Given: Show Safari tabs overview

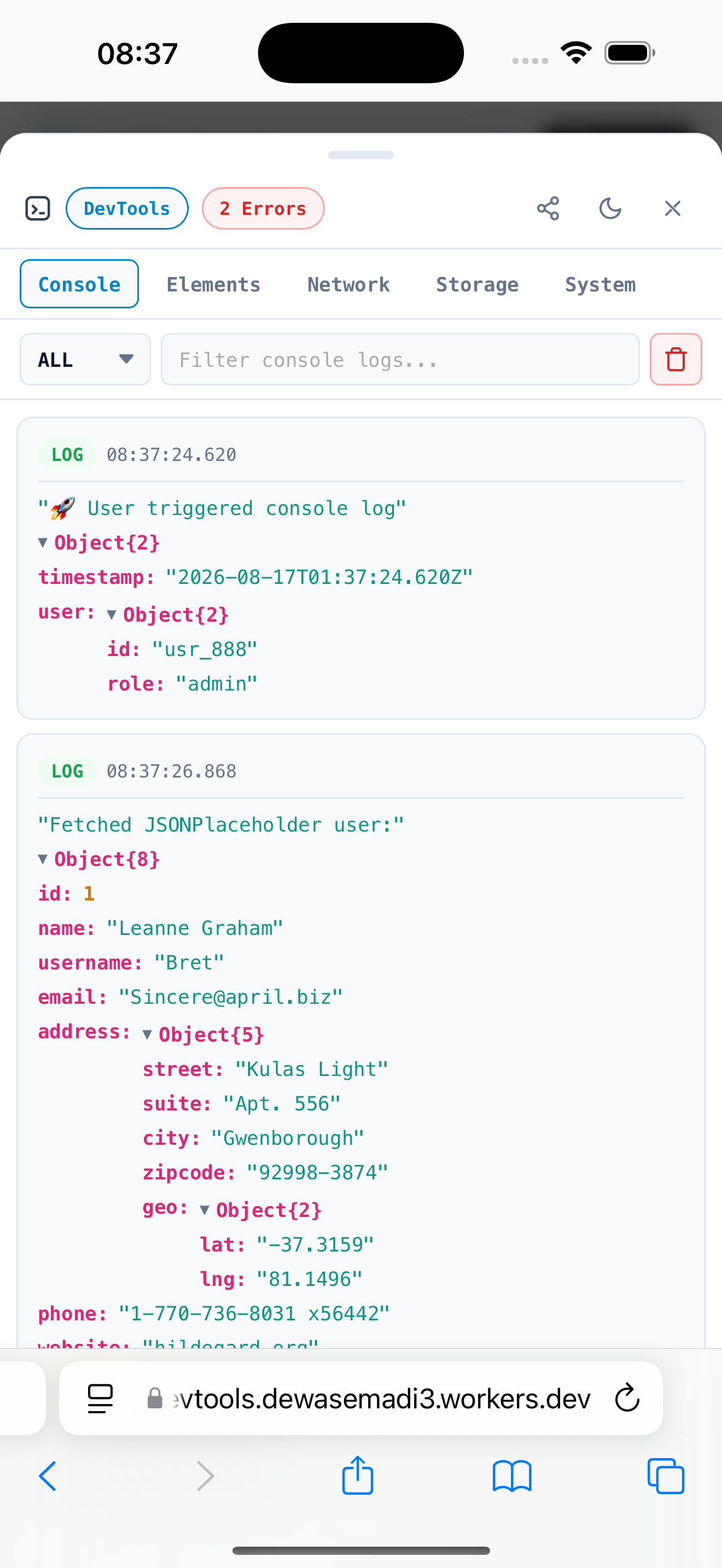Looking at the screenshot, I should pyautogui.click(x=666, y=1476).
